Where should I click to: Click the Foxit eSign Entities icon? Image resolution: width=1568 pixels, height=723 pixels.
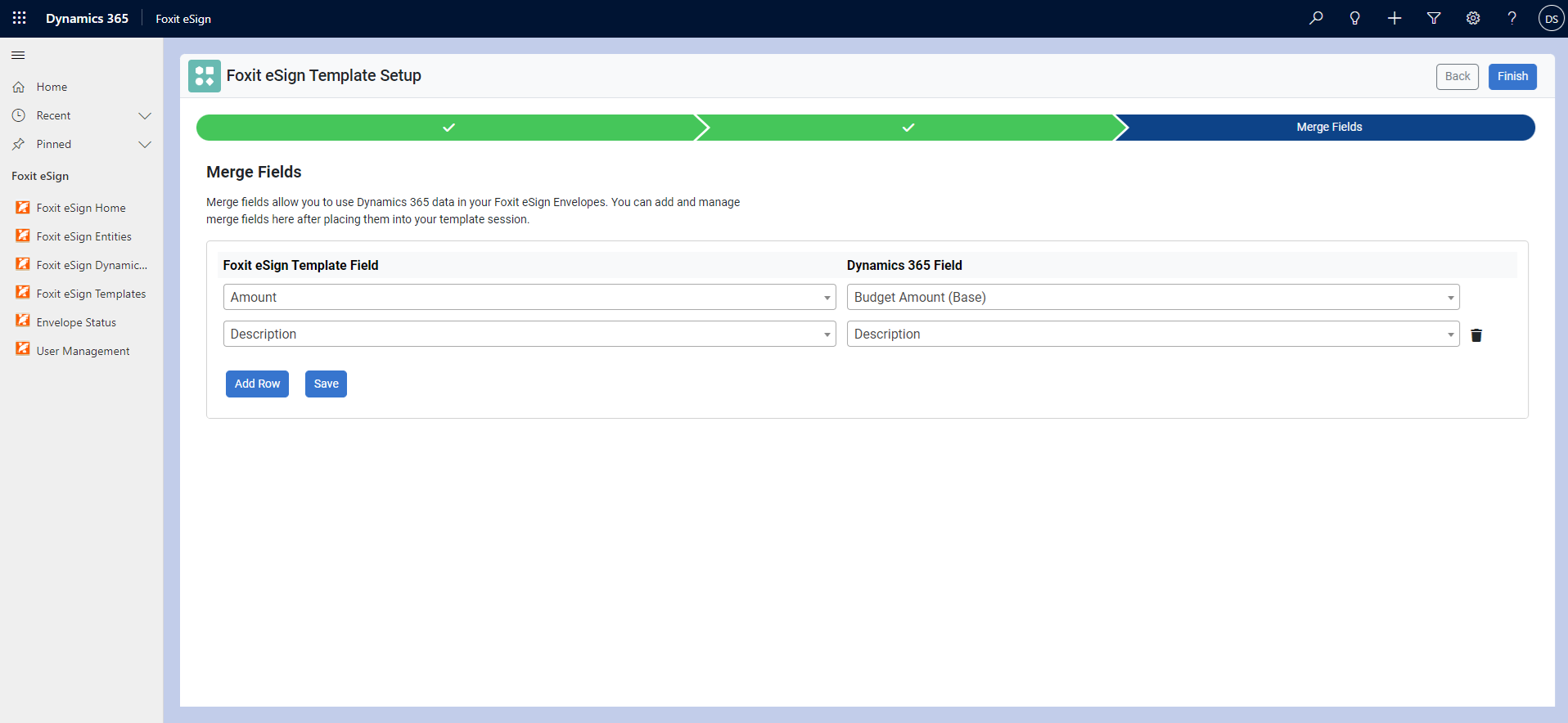point(23,236)
